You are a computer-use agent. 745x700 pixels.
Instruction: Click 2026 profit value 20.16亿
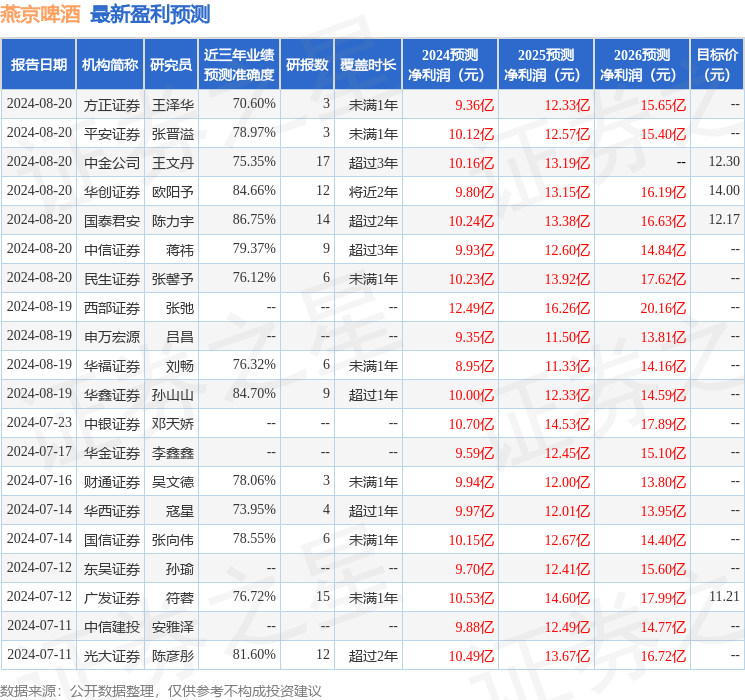coord(663,308)
